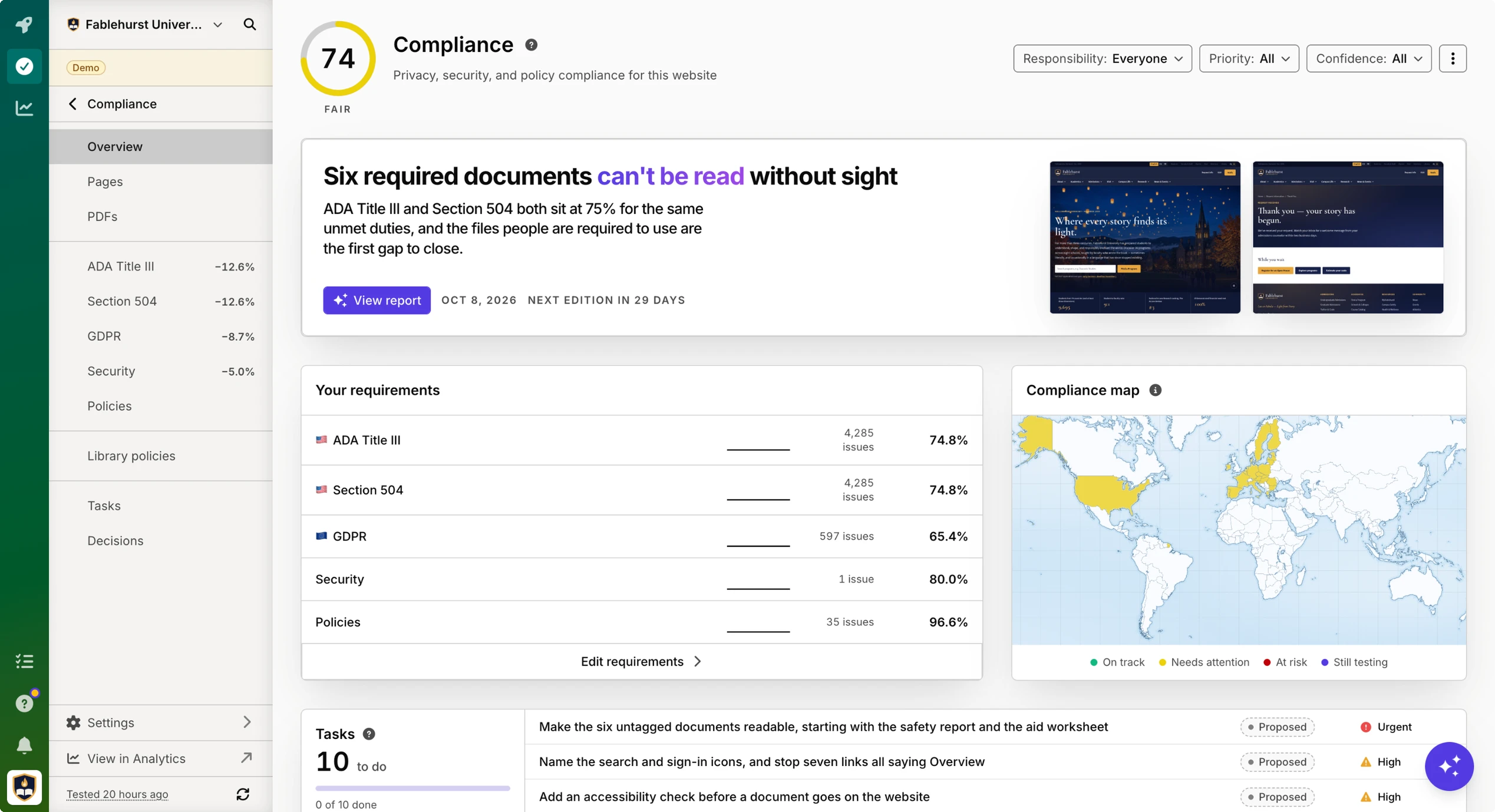The image size is (1495, 812).
Task: Click the help icon beside Tasks heading
Action: [369, 734]
